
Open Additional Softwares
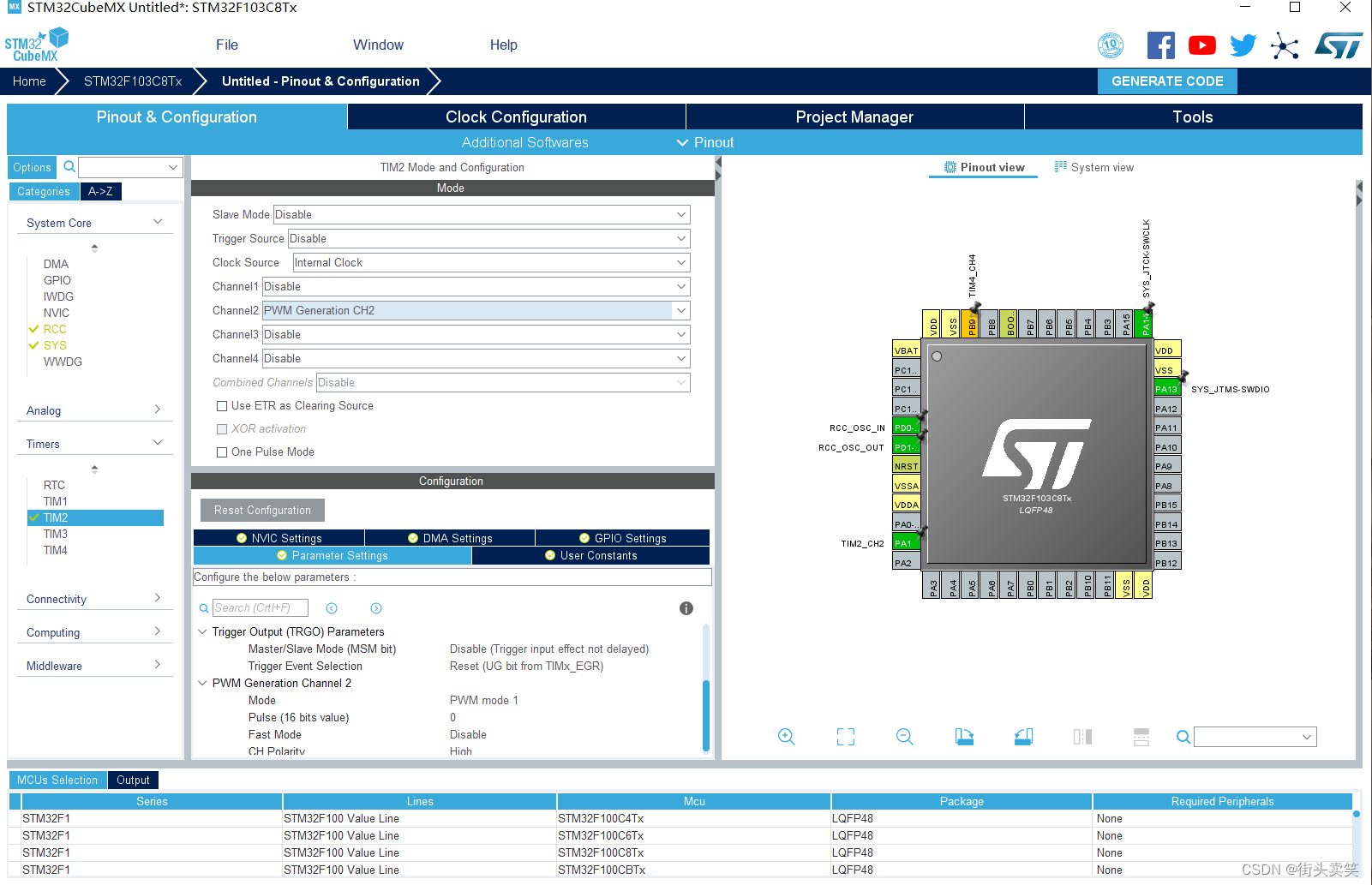(x=524, y=142)
